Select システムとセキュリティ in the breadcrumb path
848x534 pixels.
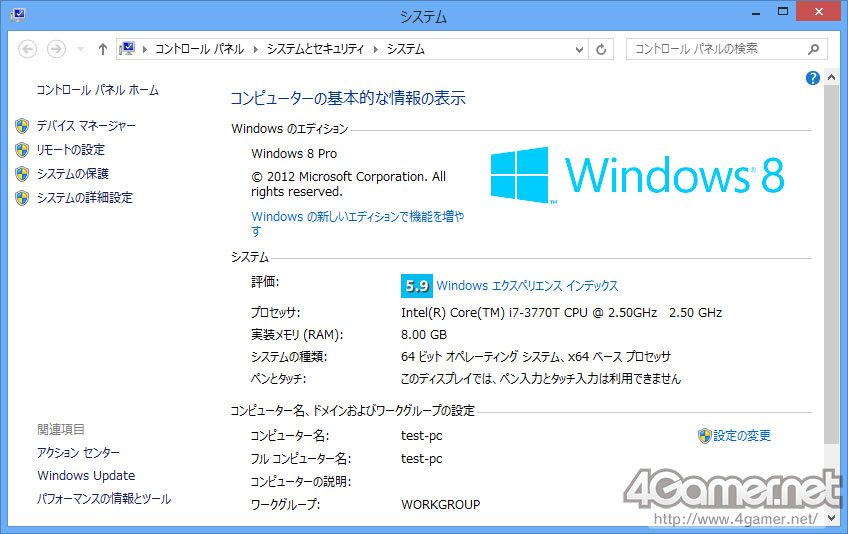(x=317, y=49)
